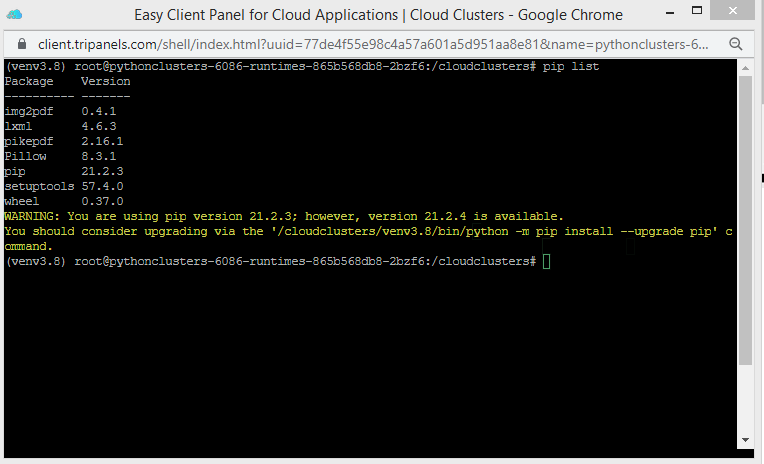Click the img2pdf package row
This screenshot has height=464, width=764.
click(60, 111)
